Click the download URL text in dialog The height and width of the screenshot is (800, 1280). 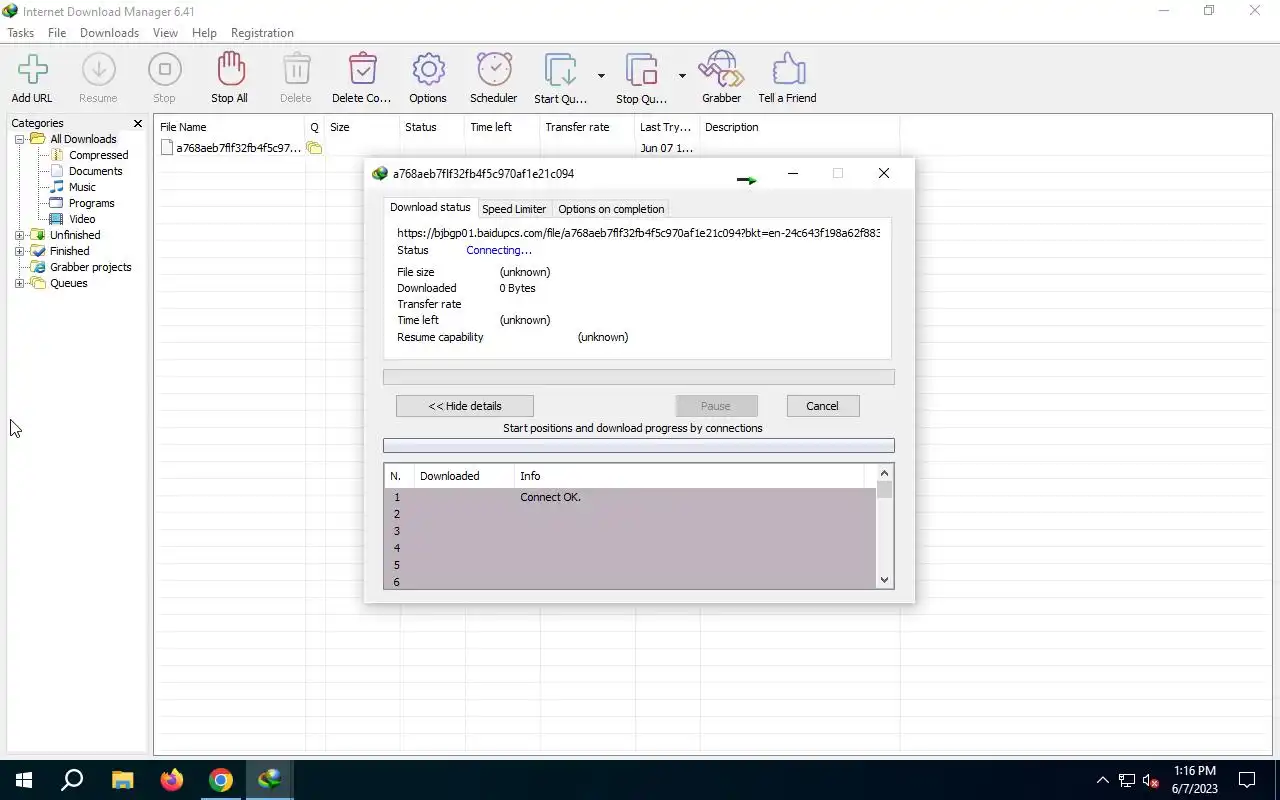[x=638, y=233]
